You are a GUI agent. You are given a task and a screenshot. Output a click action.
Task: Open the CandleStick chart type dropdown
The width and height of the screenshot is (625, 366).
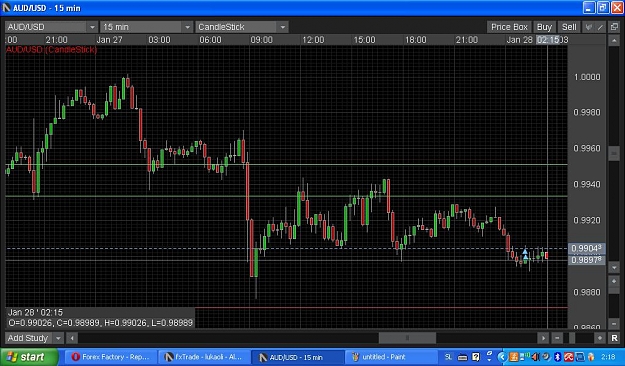tap(242, 27)
